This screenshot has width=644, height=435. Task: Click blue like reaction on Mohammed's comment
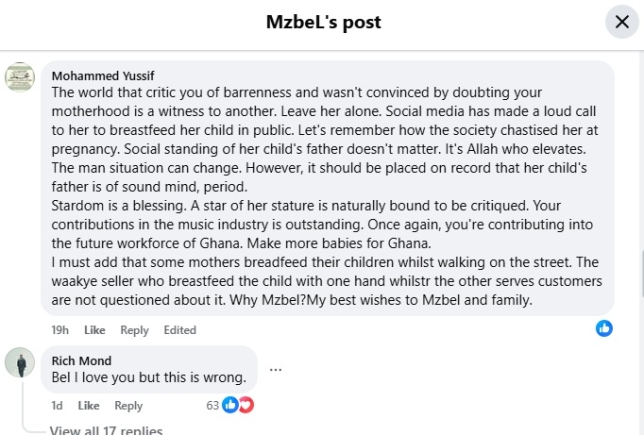pyautogui.click(x=604, y=328)
